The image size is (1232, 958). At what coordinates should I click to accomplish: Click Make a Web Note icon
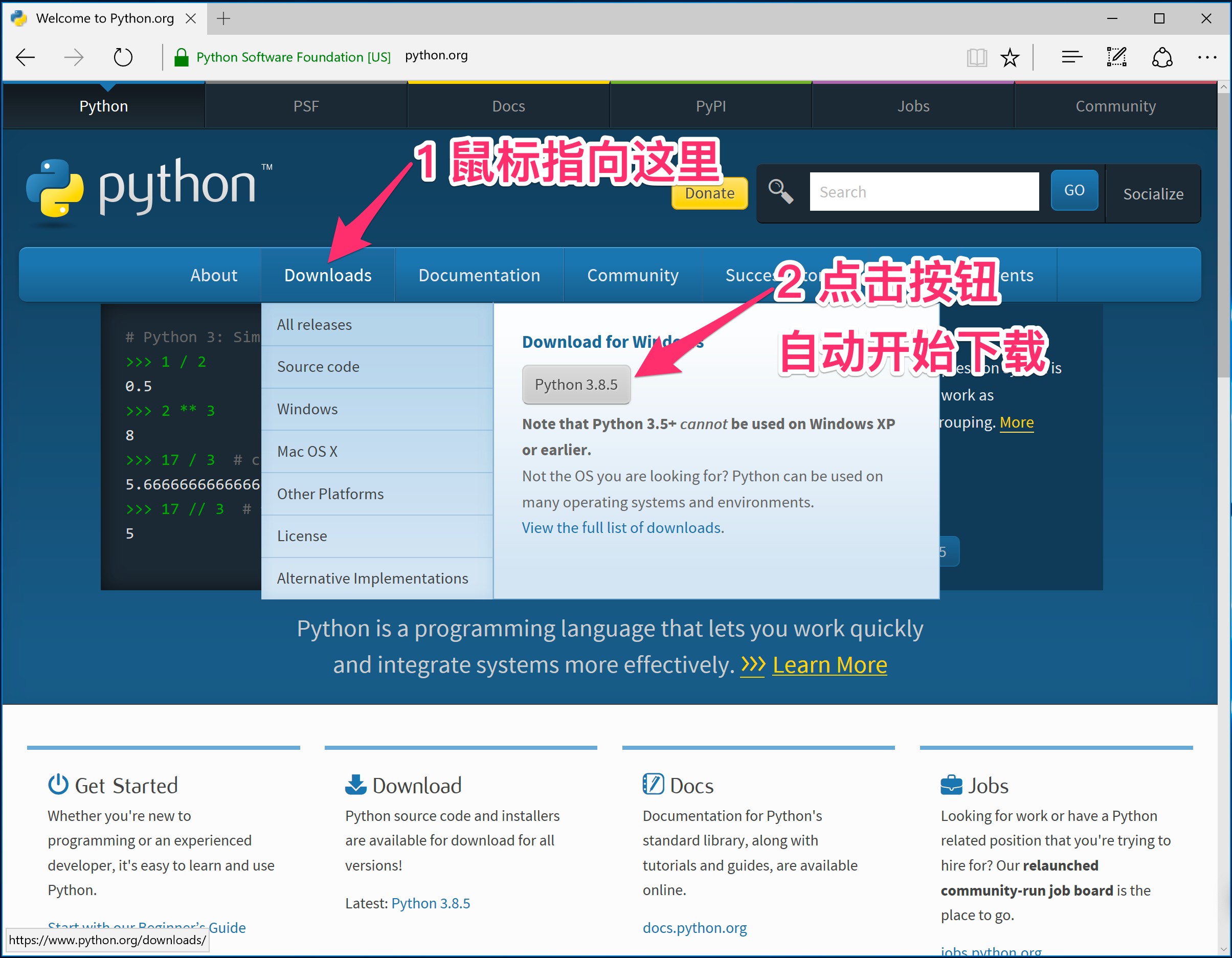point(1116,57)
